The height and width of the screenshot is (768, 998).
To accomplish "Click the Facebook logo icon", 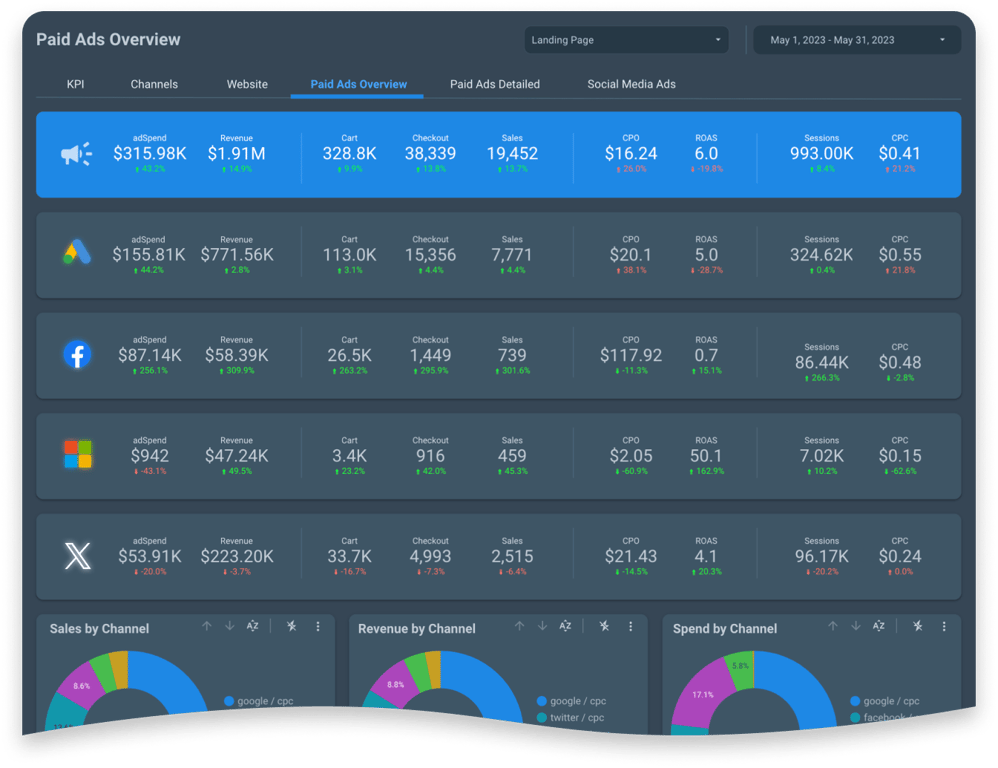I will point(77,354).
